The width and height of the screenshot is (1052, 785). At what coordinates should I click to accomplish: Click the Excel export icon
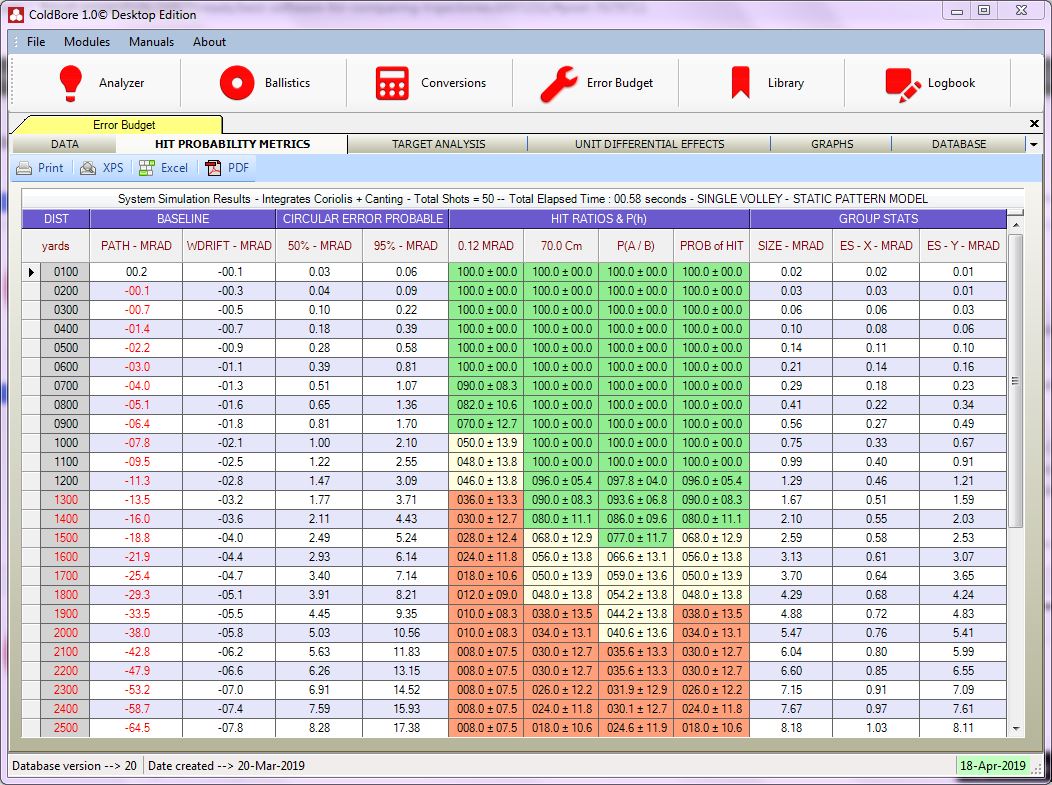[x=147, y=168]
